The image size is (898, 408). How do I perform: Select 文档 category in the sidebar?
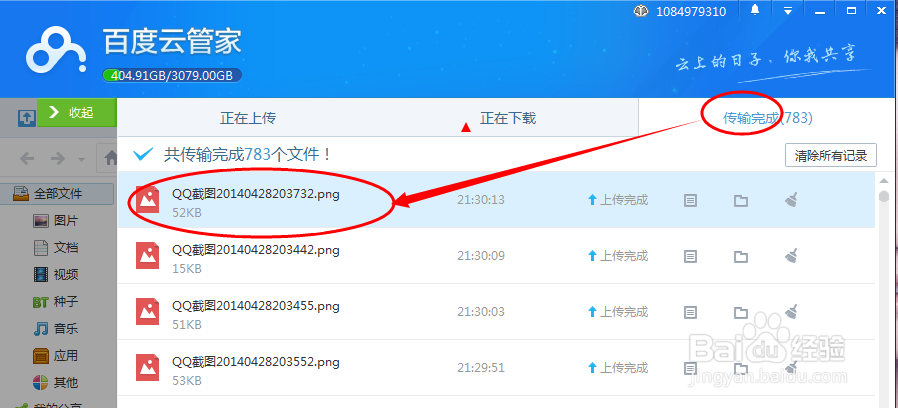[x=57, y=248]
